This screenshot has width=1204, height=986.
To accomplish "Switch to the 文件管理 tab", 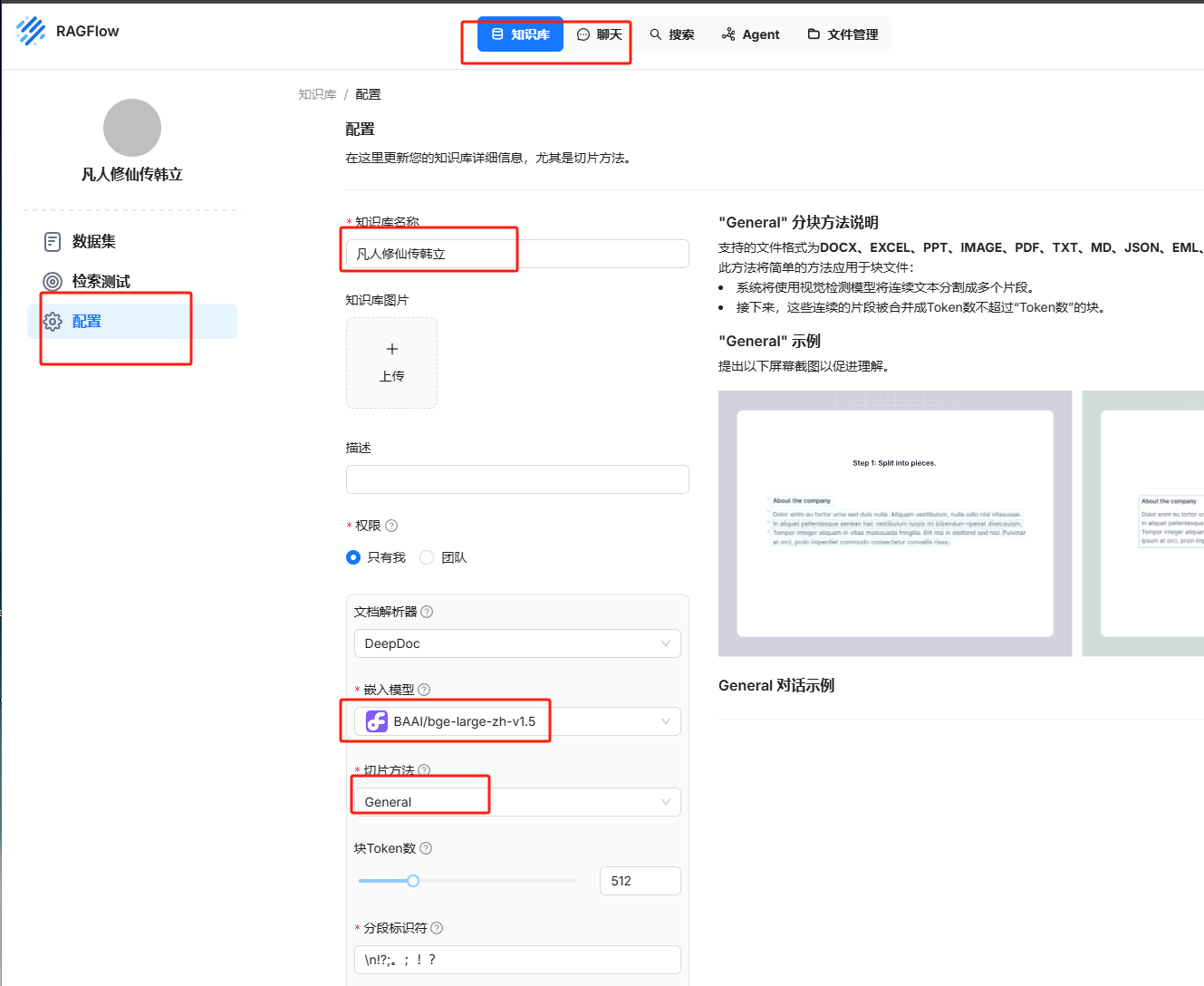I will pos(843,34).
